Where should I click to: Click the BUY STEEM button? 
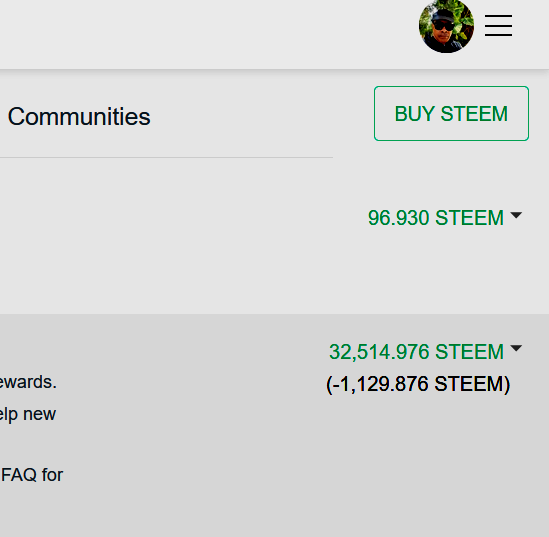[x=451, y=113]
